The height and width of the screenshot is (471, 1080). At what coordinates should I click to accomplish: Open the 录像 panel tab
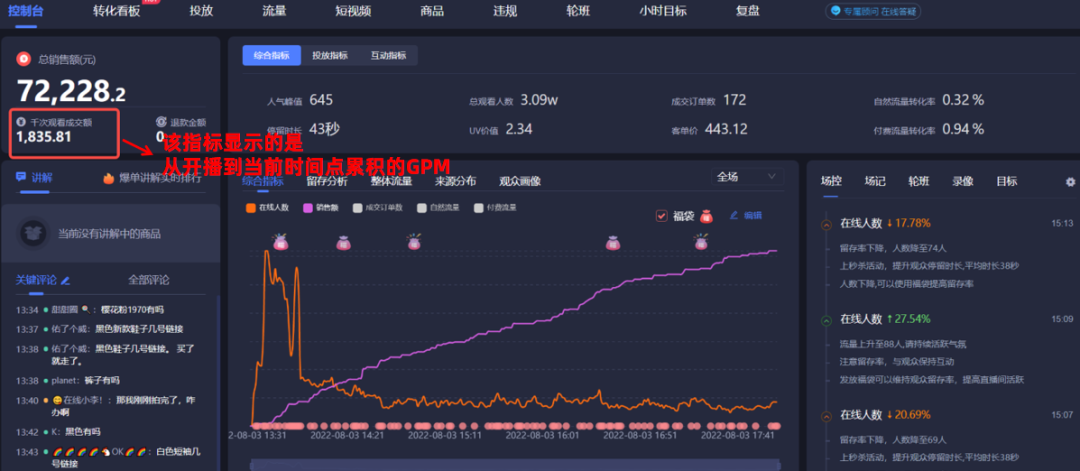point(963,181)
